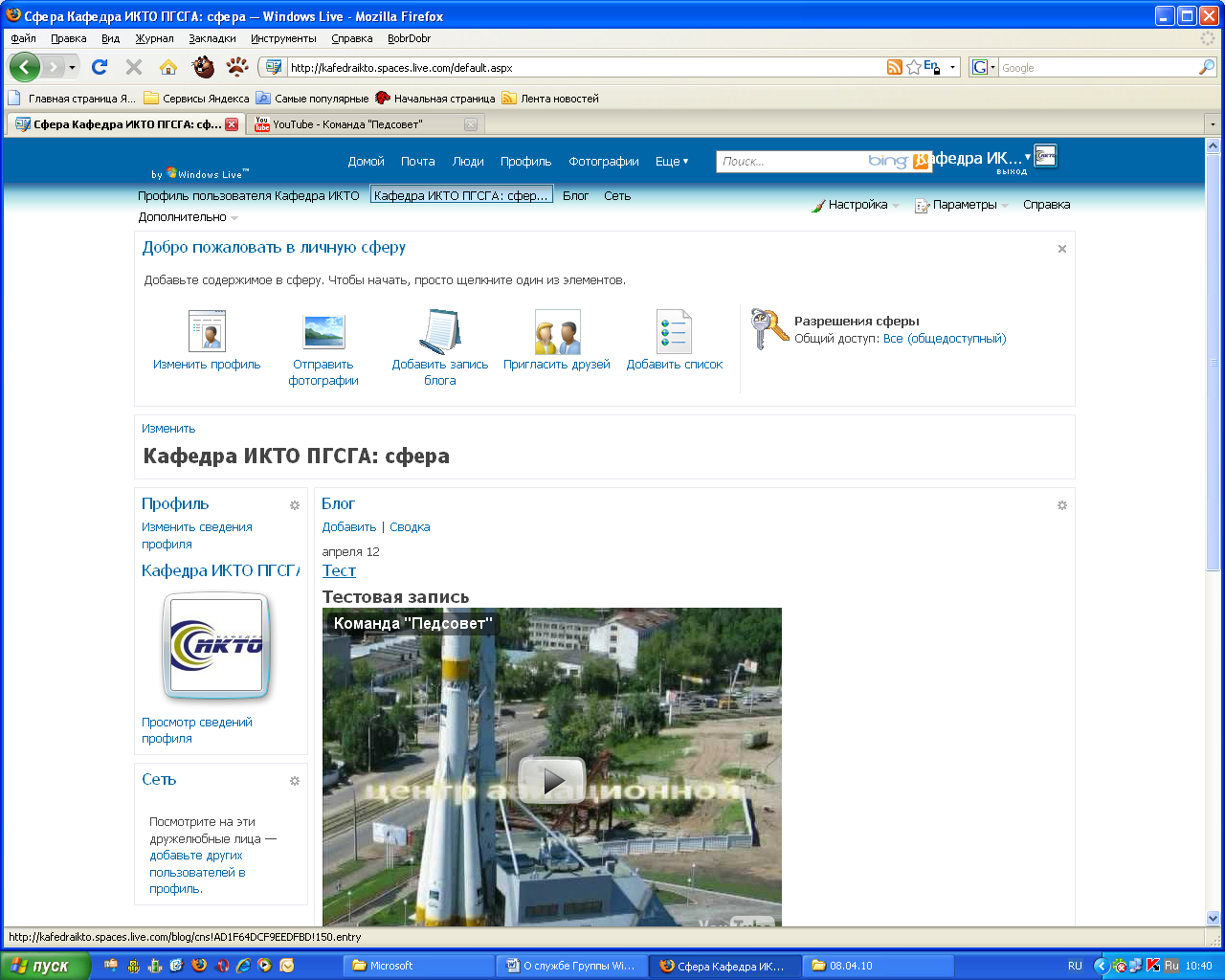Switch to YouTube Команда Педсовет tab
The height and width of the screenshot is (980, 1225).
tap(365, 124)
